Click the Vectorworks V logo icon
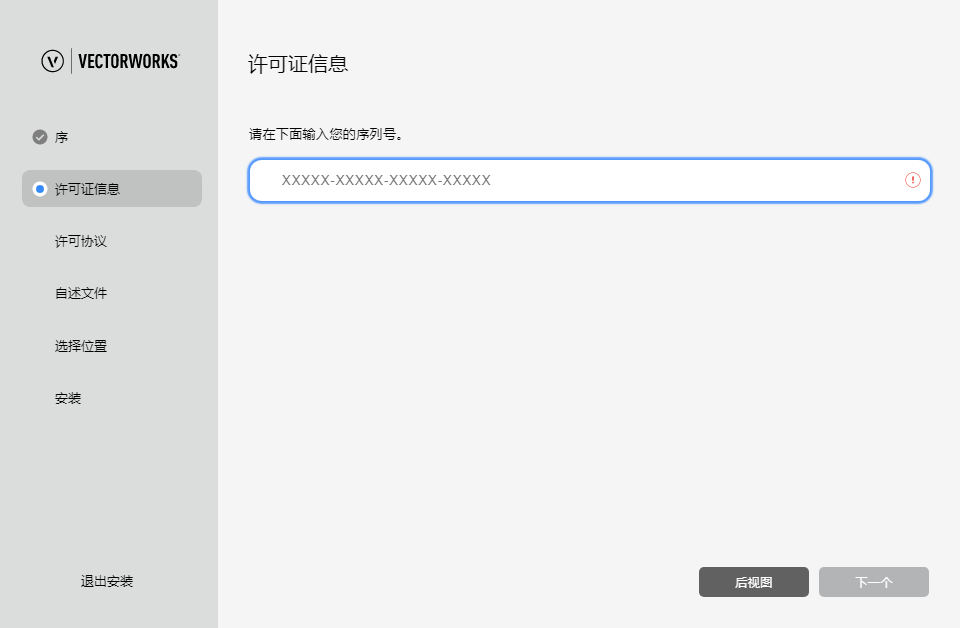 (52, 61)
